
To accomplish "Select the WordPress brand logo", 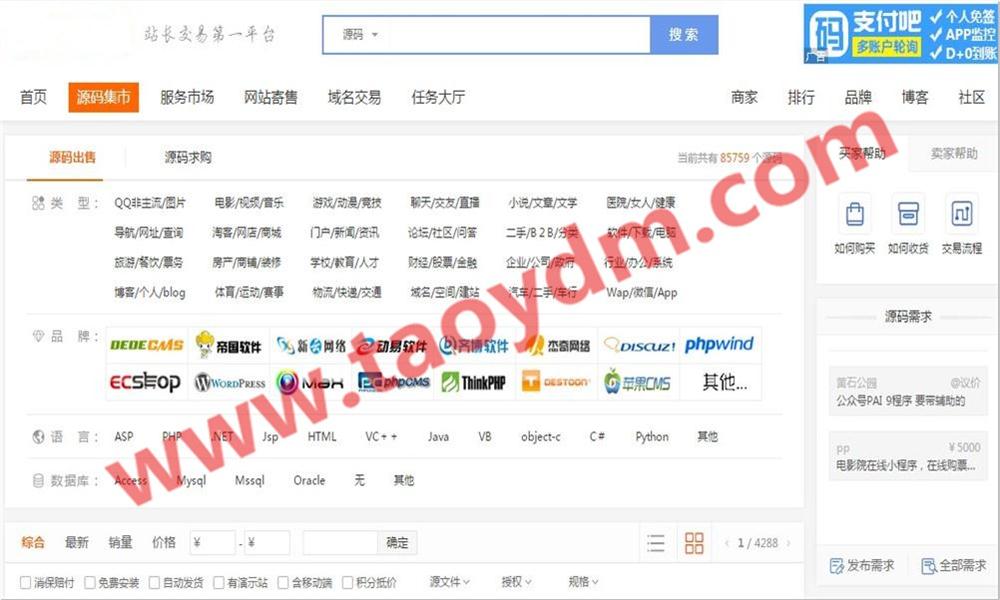I will pos(229,382).
